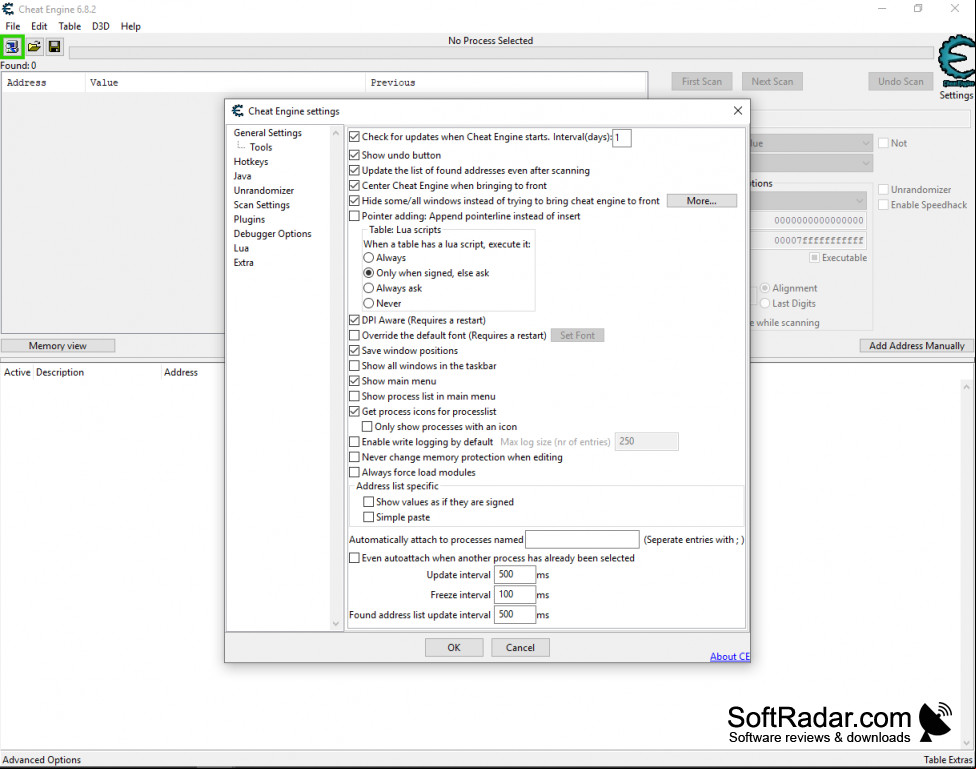Open the Extra settings page
The width and height of the screenshot is (976, 769).
tap(243, 263)
